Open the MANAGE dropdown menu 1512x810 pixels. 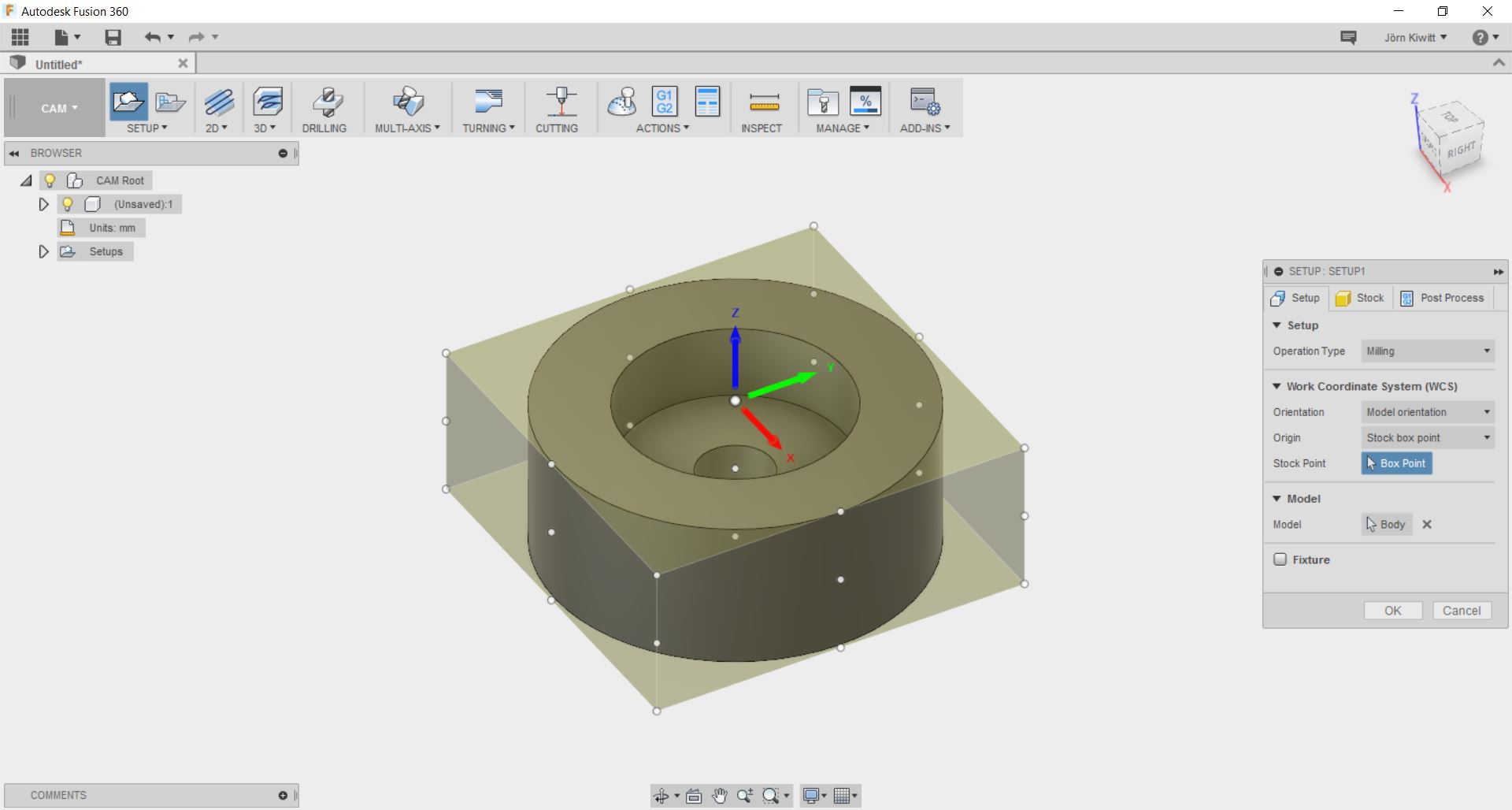tap(843, 128)
